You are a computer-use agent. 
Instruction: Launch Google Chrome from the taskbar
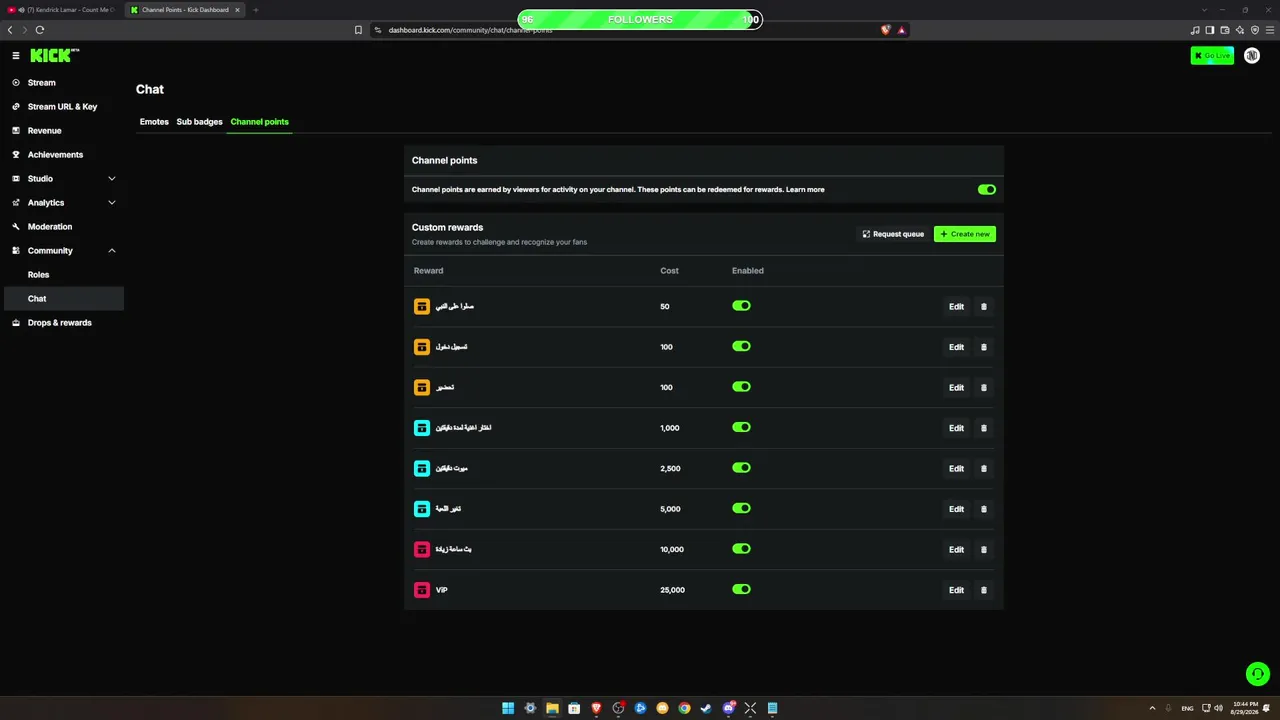[x=684, y=708]
